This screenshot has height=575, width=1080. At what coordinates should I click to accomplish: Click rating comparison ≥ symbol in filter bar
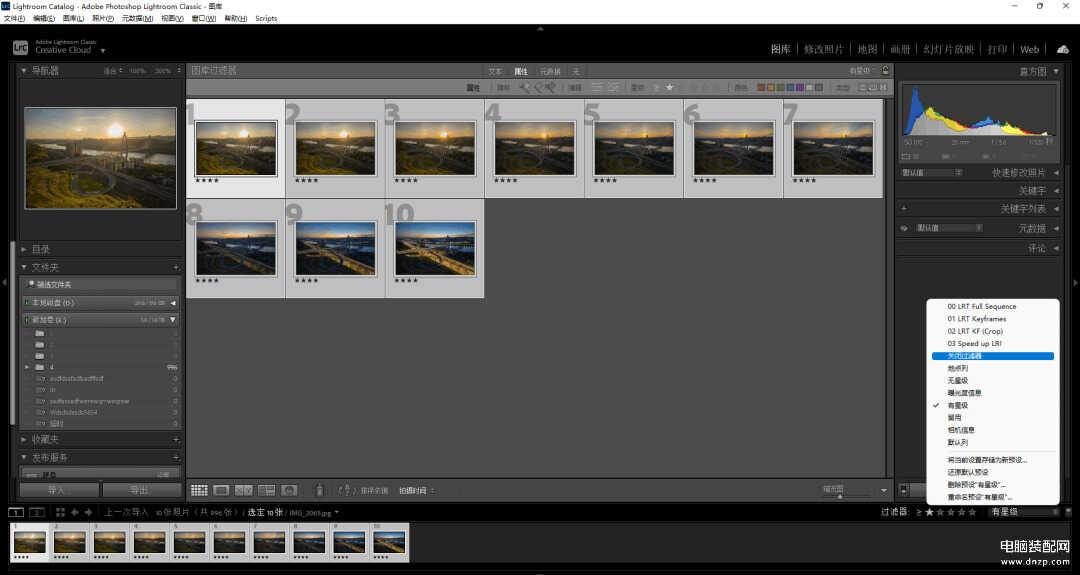(919, 512)
